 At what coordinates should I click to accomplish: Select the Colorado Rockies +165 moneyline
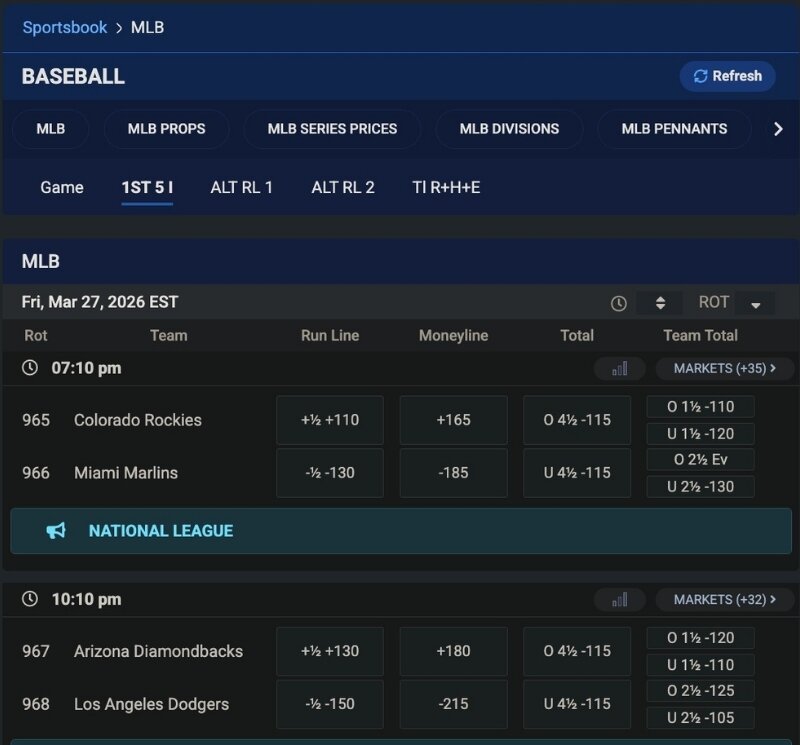[x=453, y=420]
